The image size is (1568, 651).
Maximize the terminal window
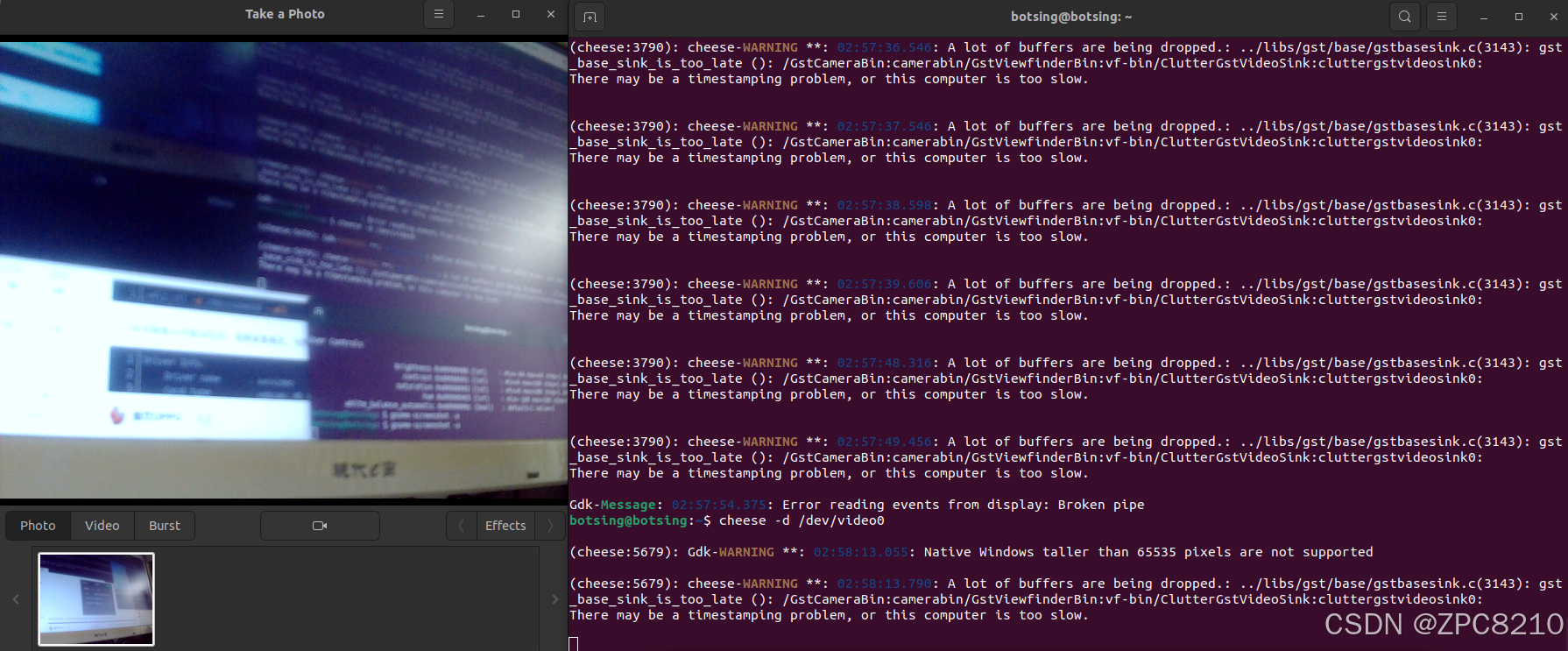1519,17
